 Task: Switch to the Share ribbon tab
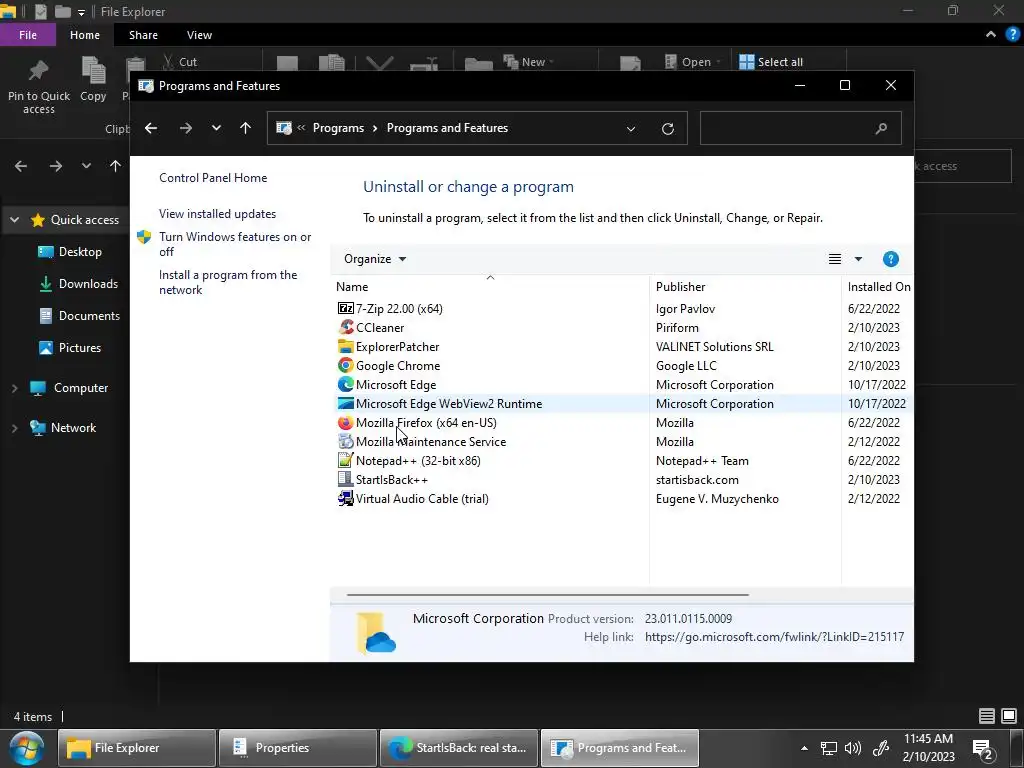tap(143, 35)
